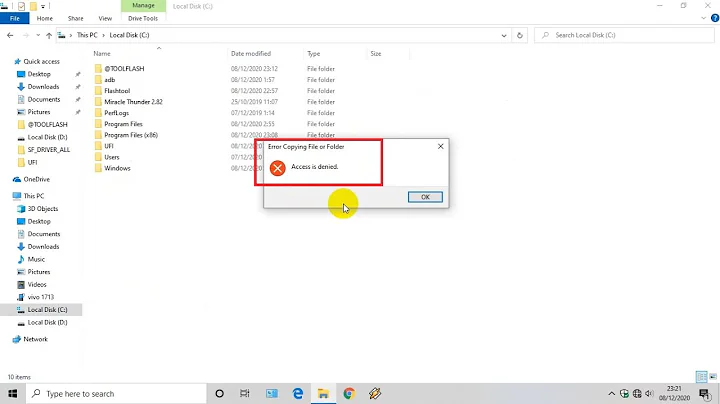Image resolution: width=720 pixels, height=404 pixels.
Task: Open the Quick Access Toolbar customize dropdown
Action: pos(43,6)
